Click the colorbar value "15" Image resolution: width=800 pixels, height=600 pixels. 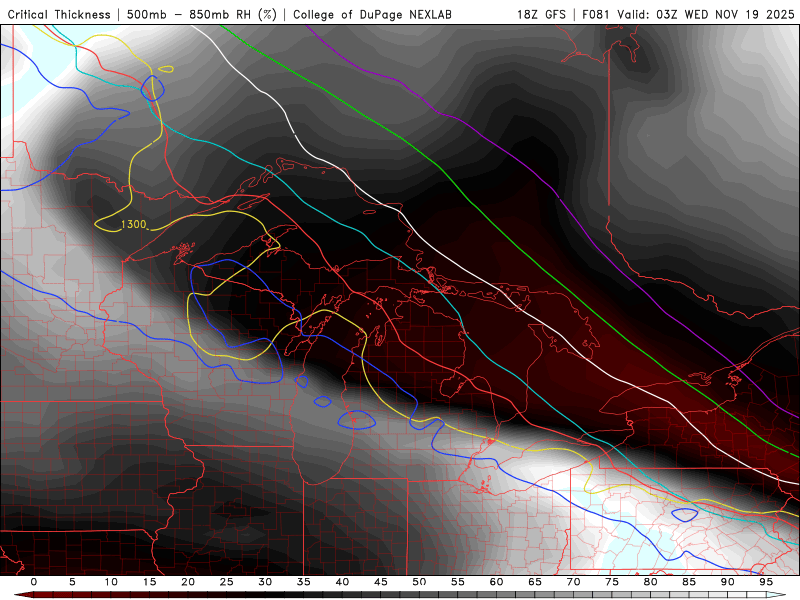[149, 582]
